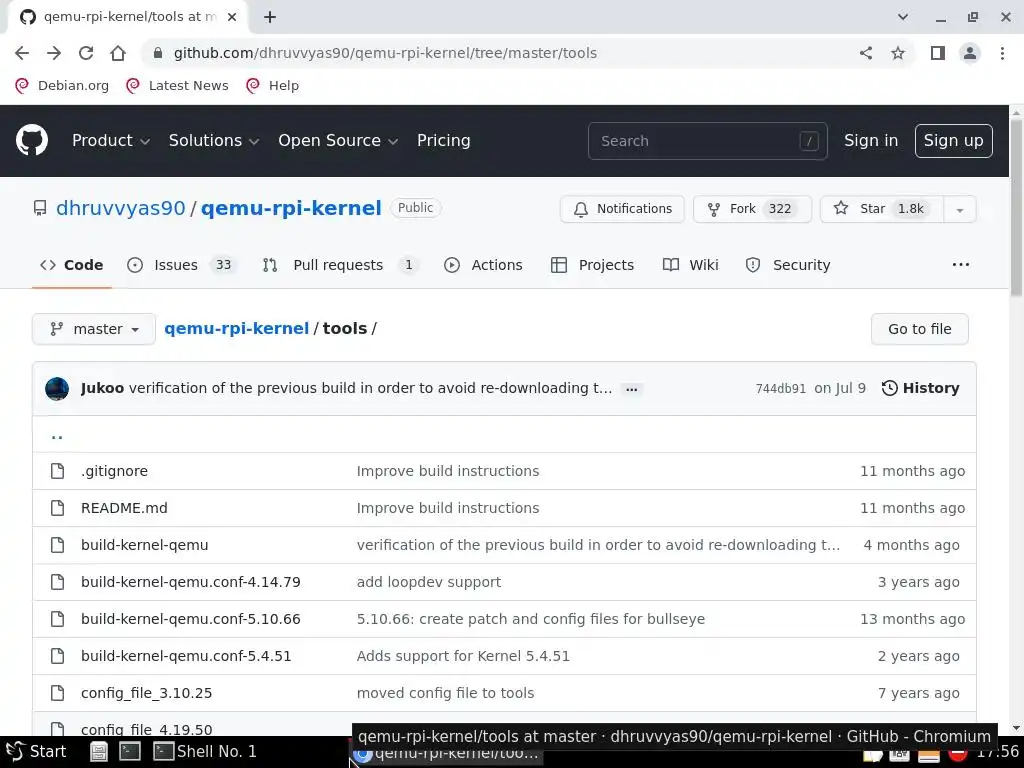This screenshot has width=1024, height=768.
Task: Go to parent directory link
Action: tap(57, 435)
